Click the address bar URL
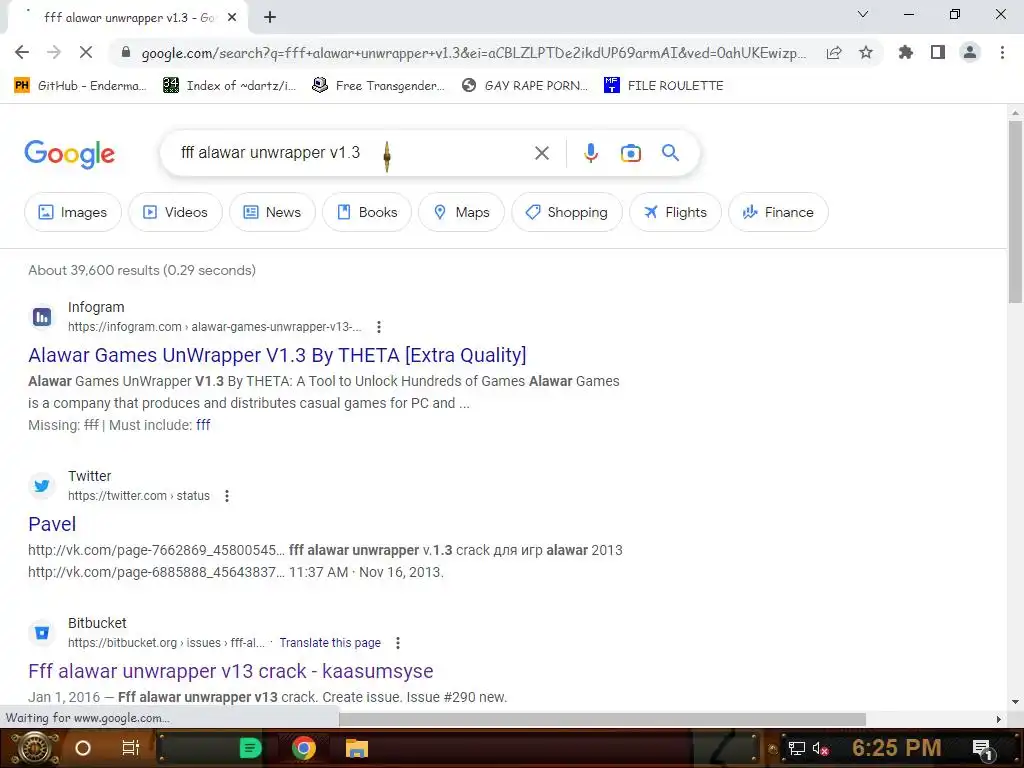The height and width of the screenshot is (768, 1024). tap(473, 53)
